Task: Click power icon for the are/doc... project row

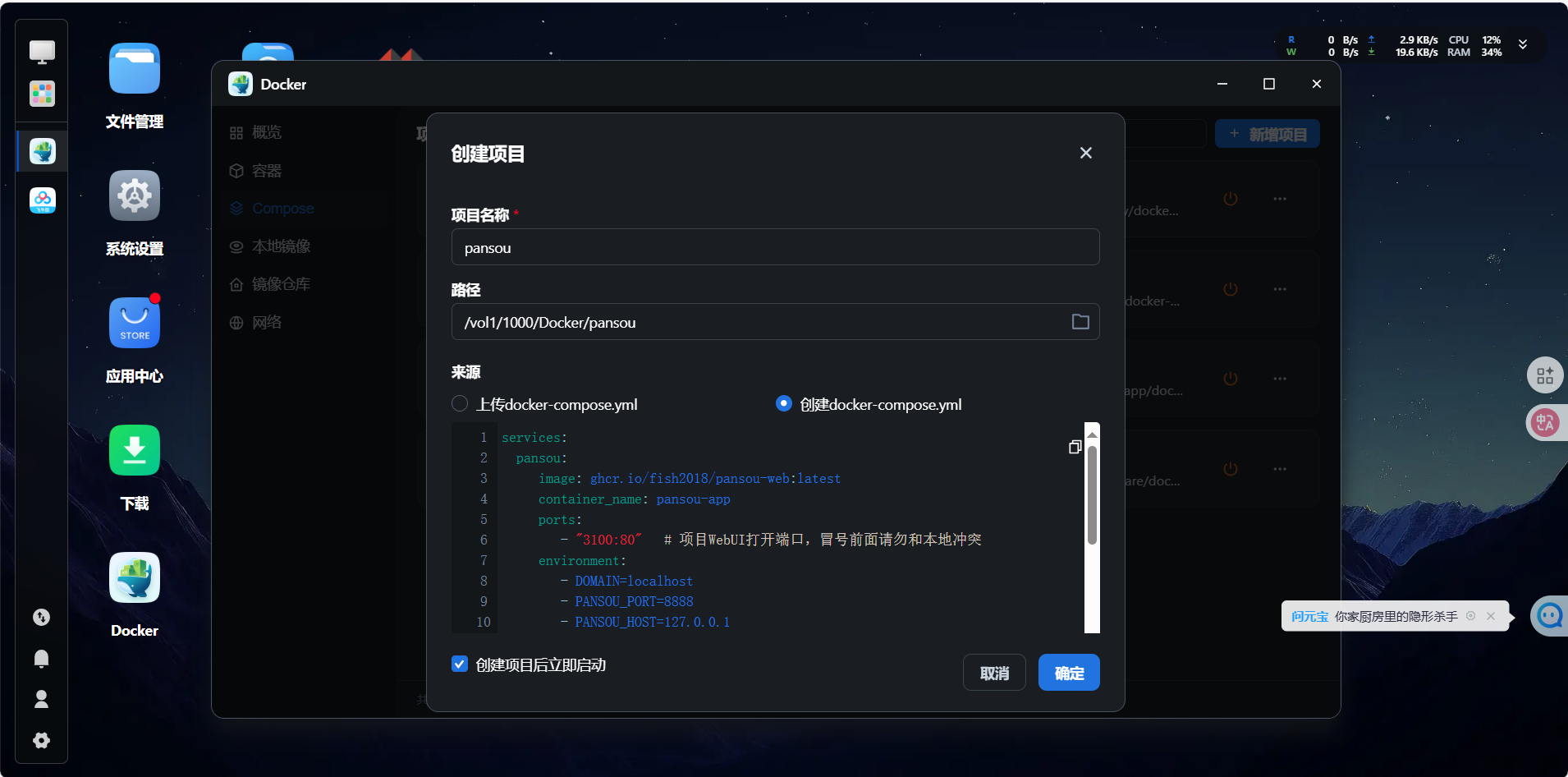Action: 1231,469
